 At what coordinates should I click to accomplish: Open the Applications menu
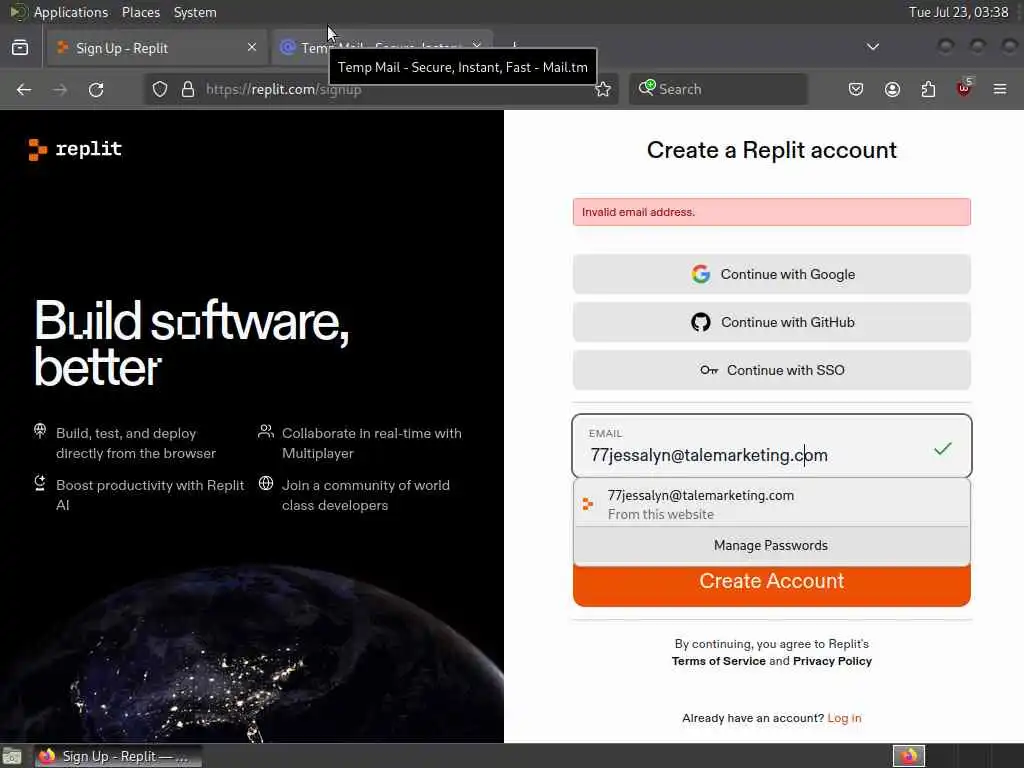[x=71, y=12]
